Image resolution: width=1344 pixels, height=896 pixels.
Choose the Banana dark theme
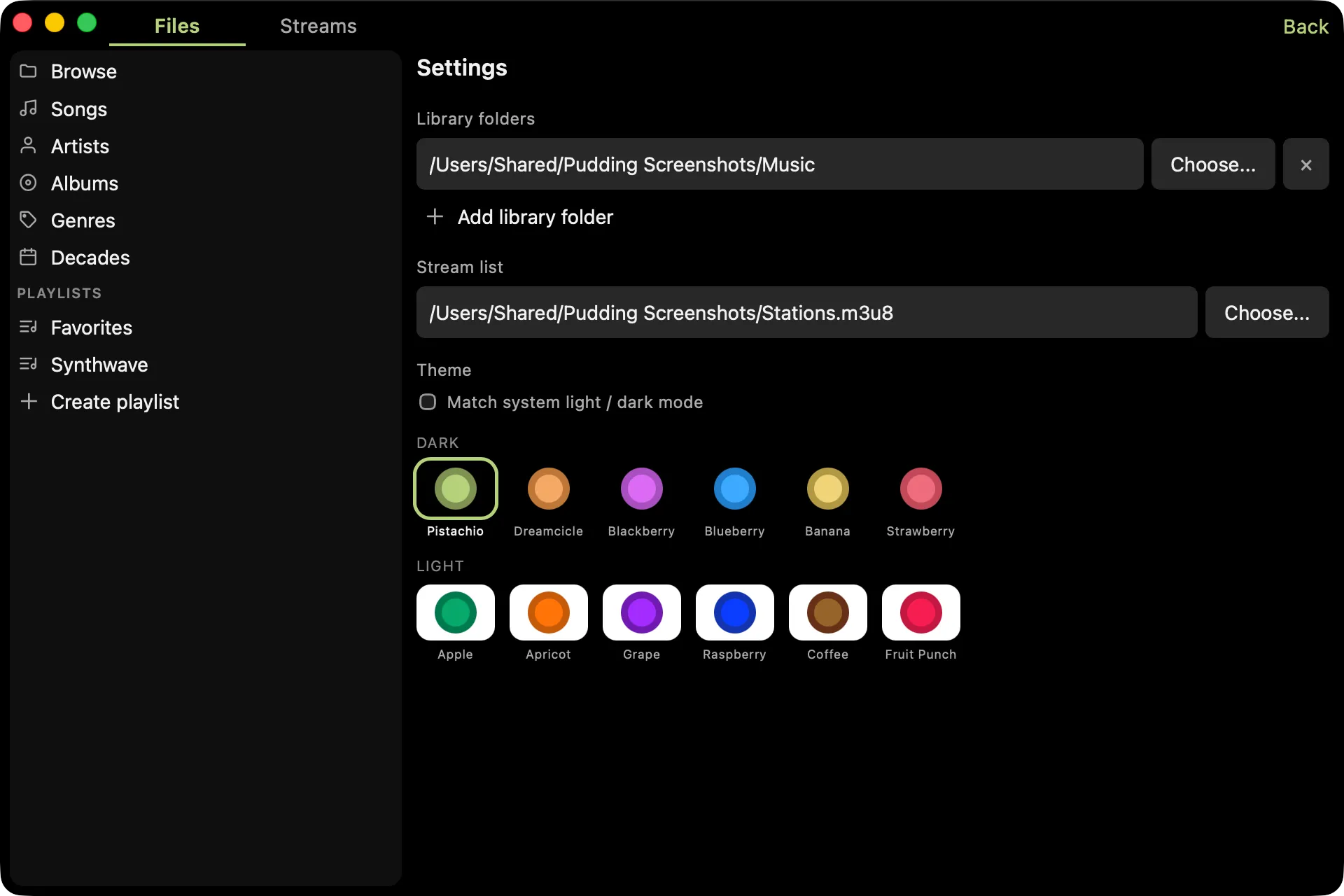(x=828, y=489)
